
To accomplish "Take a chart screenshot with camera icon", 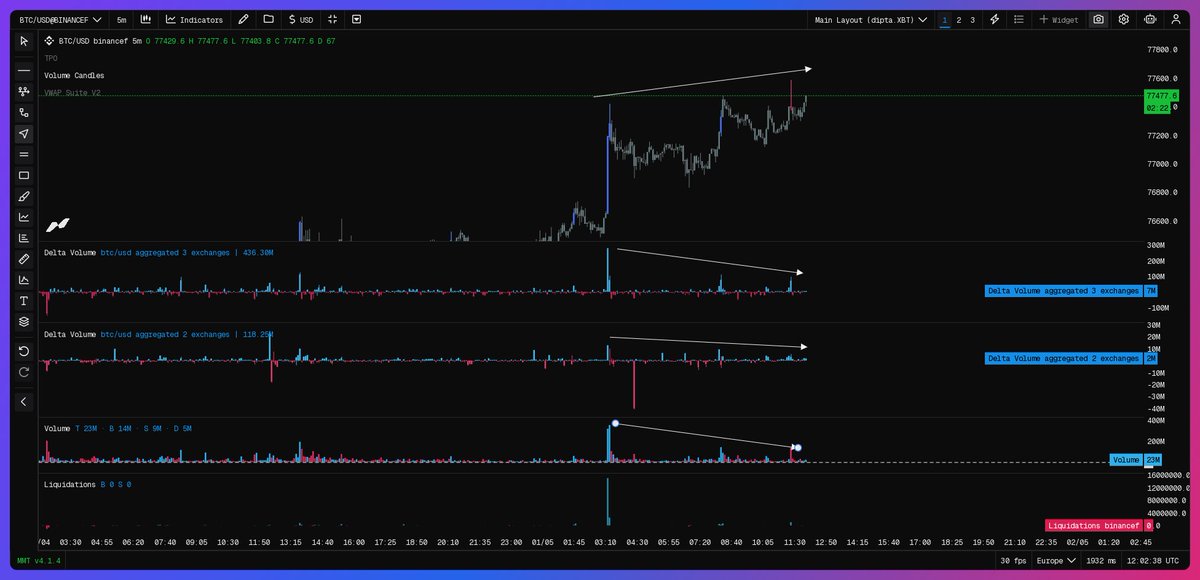I will [1099, 19].
